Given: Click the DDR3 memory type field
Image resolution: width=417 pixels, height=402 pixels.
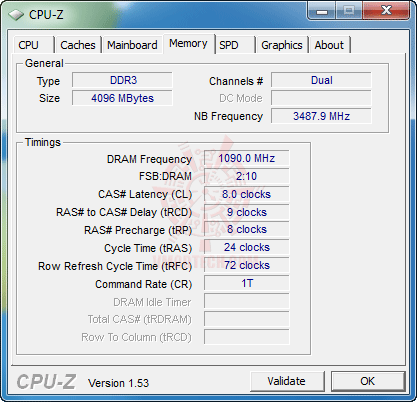Looking at the screenshot, I should click(x=122, y=80).
